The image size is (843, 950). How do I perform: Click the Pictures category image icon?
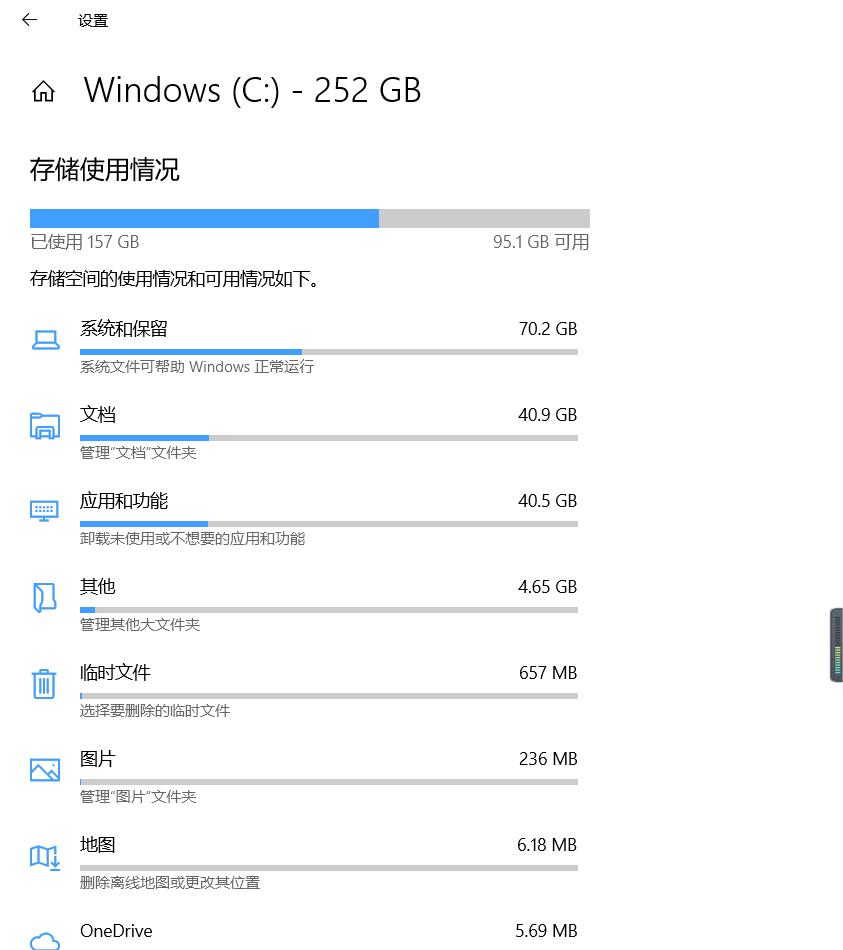pyautogui.click(x=45, y=770)
